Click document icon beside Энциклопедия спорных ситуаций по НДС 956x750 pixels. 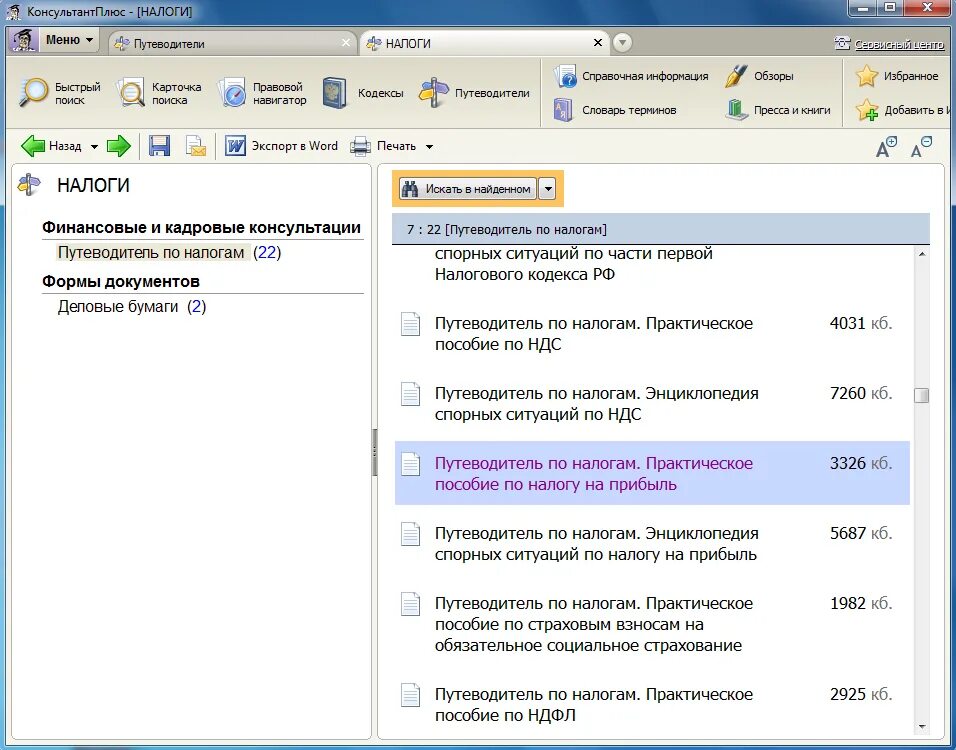pos(410,394)
